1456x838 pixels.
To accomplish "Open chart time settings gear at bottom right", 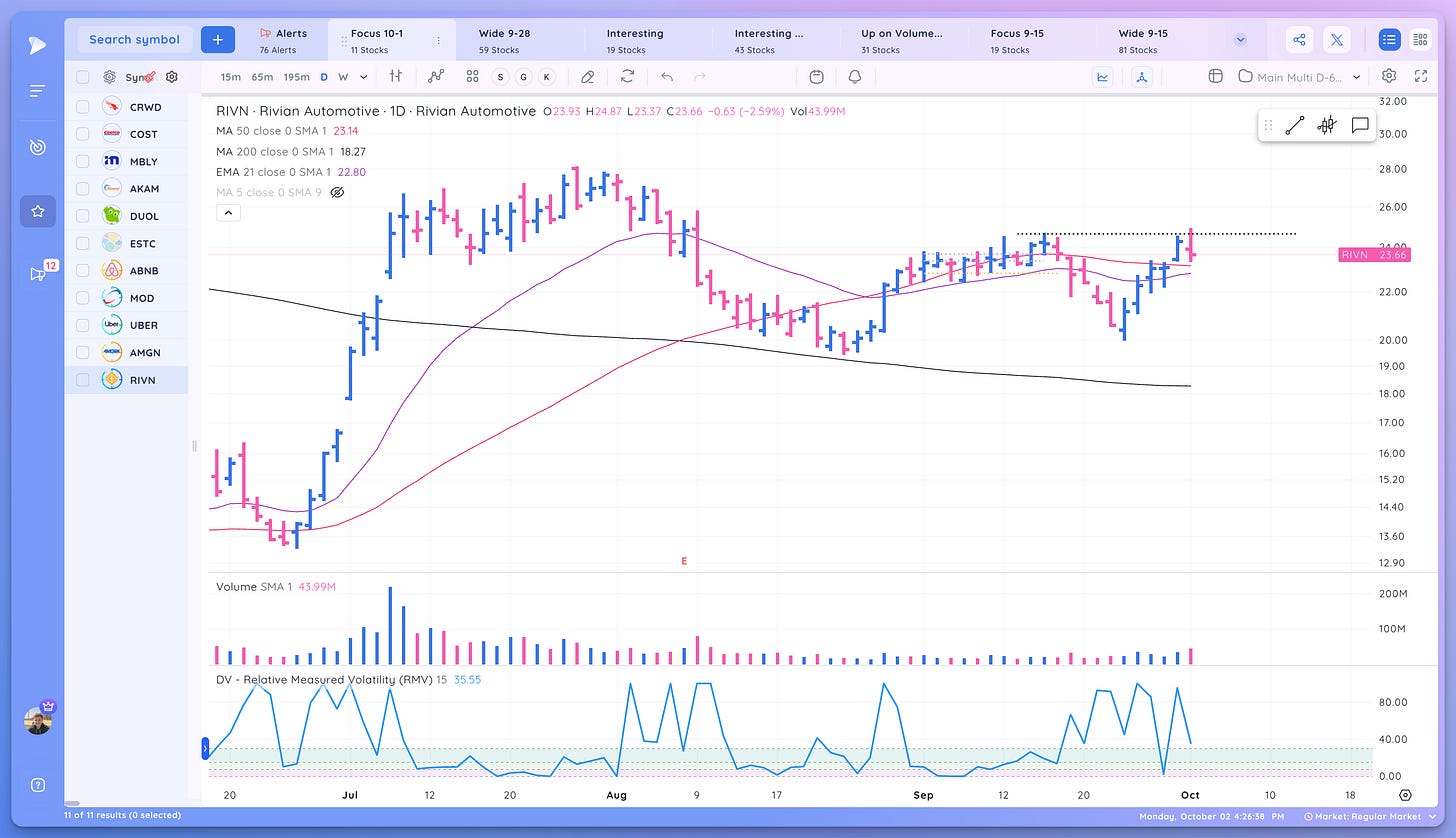I will tap(1405, 795).
